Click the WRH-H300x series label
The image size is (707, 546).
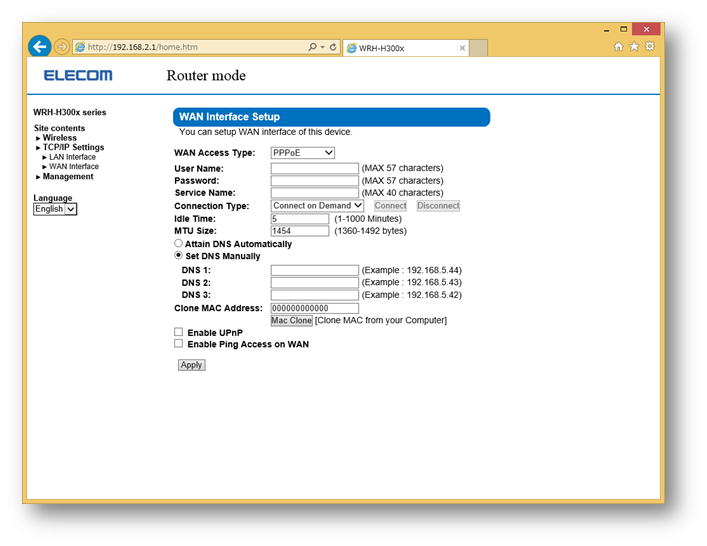(70, 112)
